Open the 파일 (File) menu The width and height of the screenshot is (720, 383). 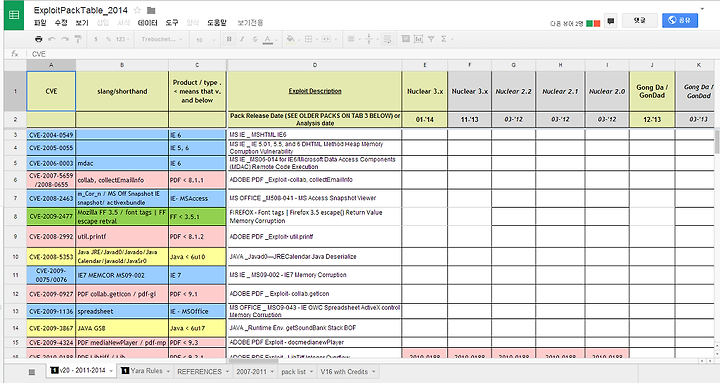click(x=40, y=23)
